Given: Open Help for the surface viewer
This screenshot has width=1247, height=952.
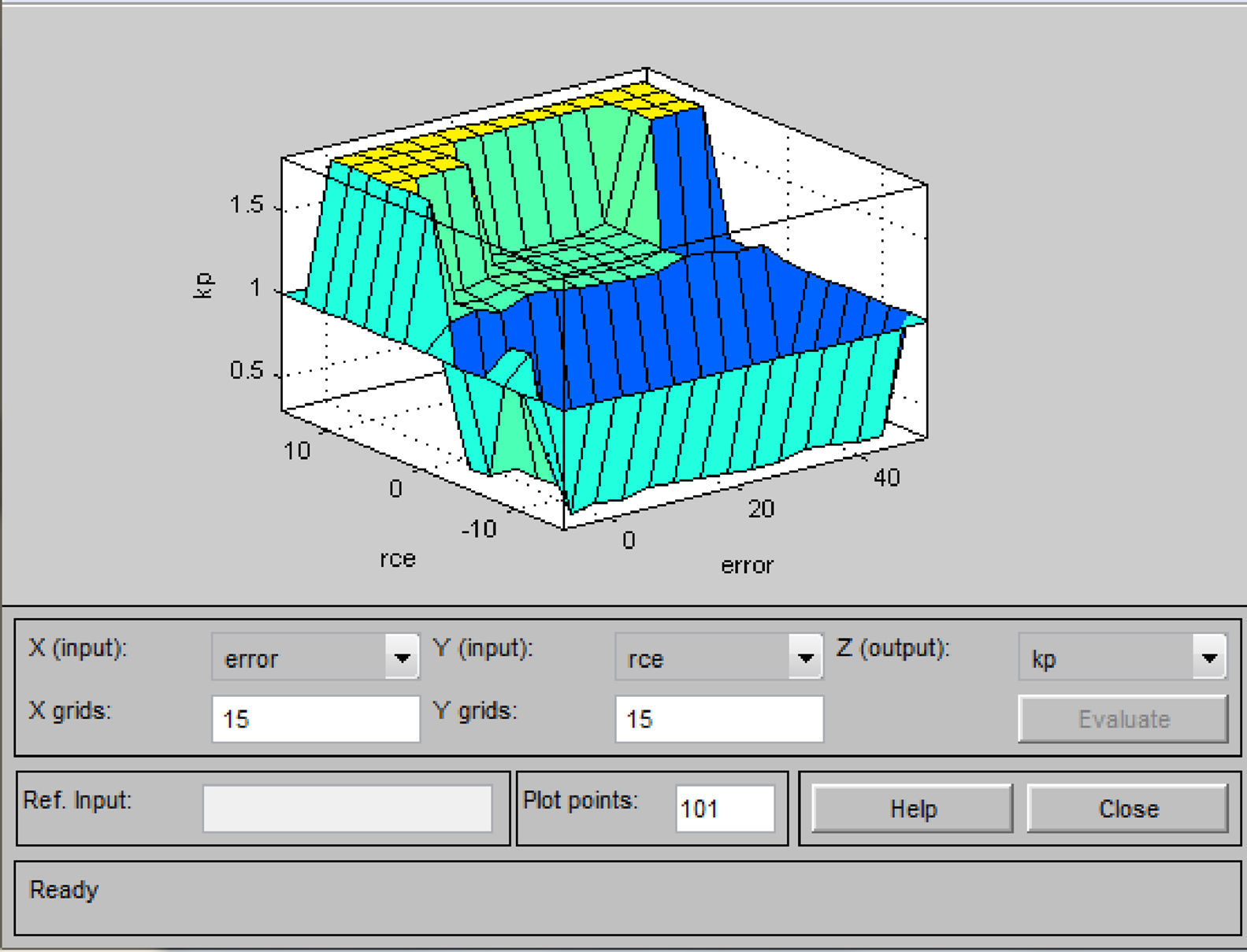Looking at the screenshot, I should pyautogui.click(x=912, y=809).
